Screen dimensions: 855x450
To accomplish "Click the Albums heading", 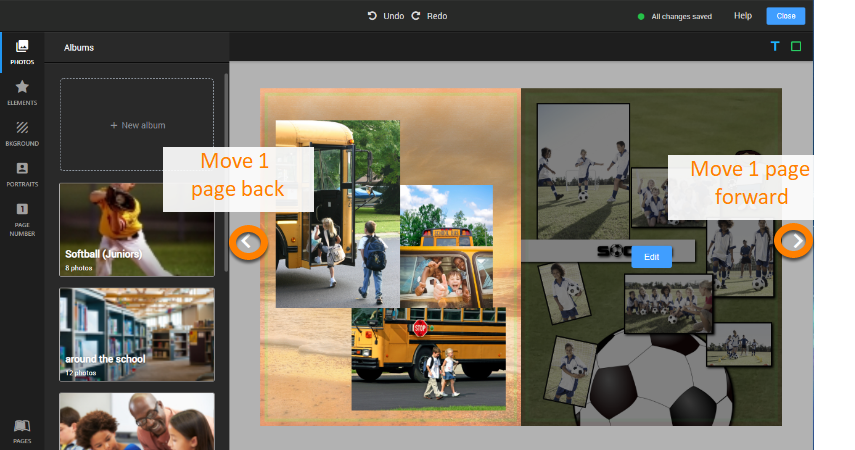I will [x=79, y=47].
